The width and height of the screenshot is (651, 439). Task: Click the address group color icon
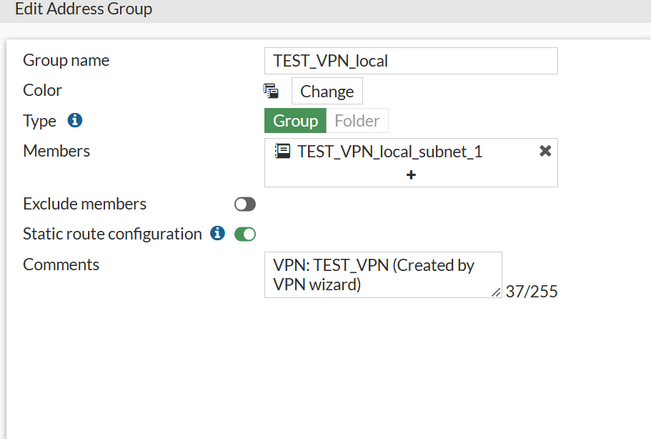click(270, 91)
